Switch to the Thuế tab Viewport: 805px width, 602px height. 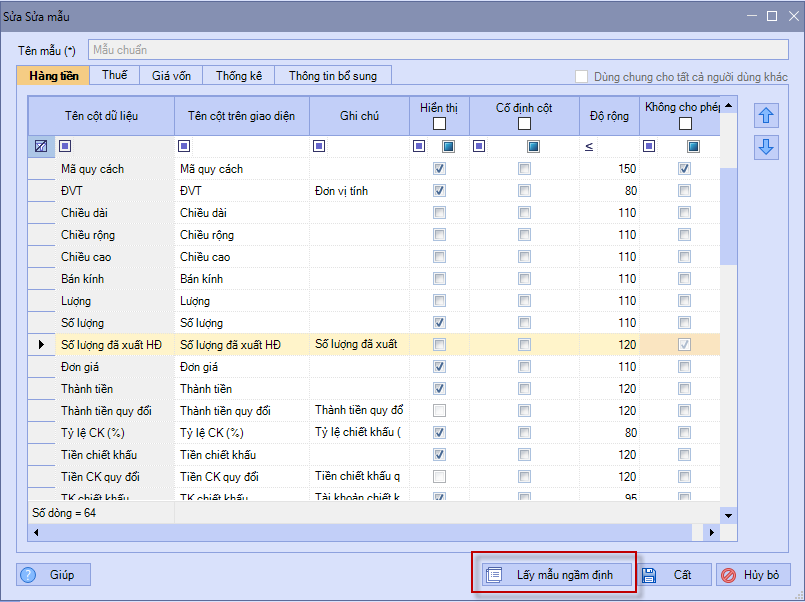point(114,76)
